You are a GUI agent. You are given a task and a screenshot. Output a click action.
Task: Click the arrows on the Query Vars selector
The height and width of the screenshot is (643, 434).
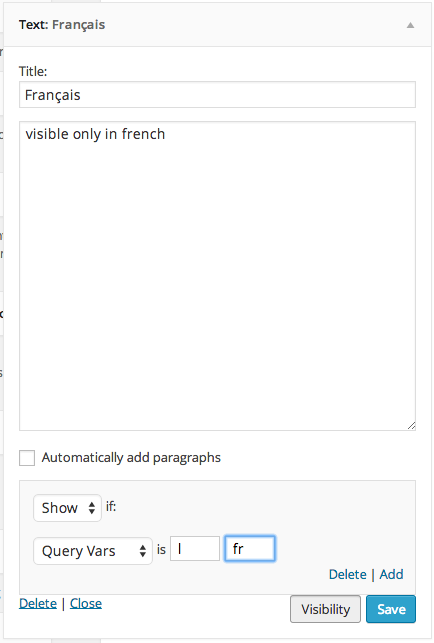[143, 551]
